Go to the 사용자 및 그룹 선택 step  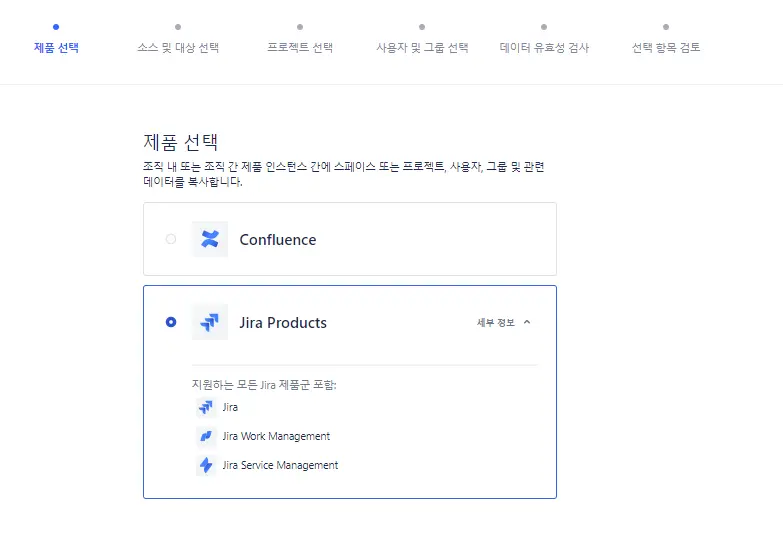422,47
